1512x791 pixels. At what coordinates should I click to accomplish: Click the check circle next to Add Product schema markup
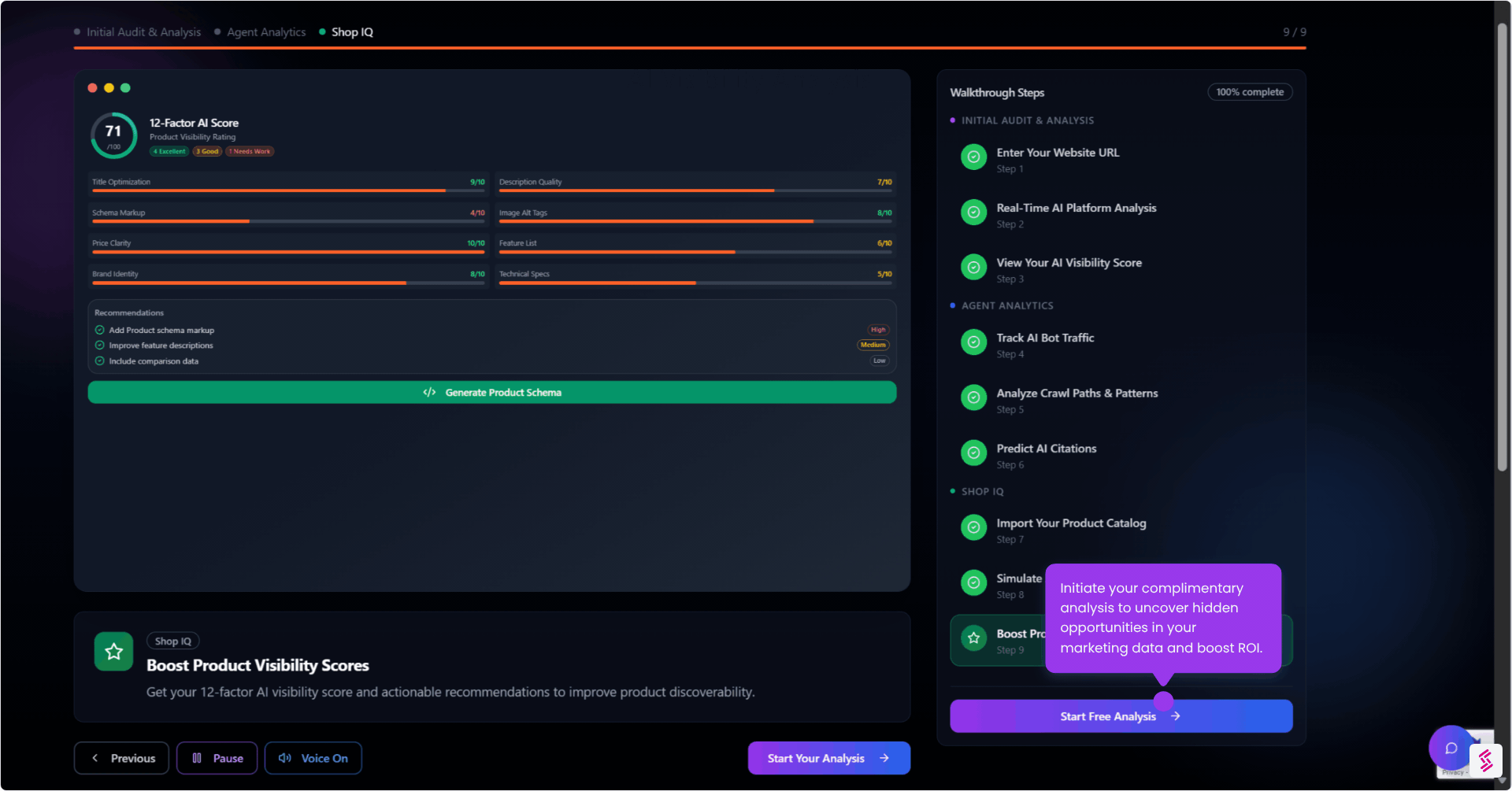[x=98, y=330]
